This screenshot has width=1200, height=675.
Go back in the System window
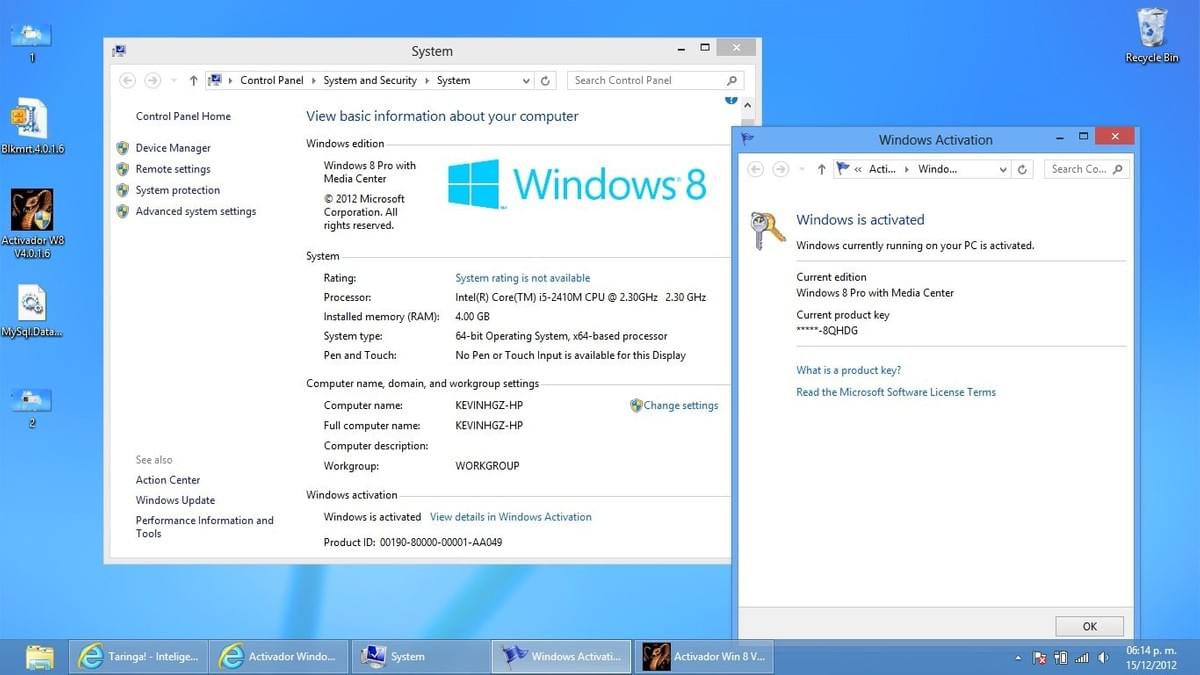tap(127, 80)
